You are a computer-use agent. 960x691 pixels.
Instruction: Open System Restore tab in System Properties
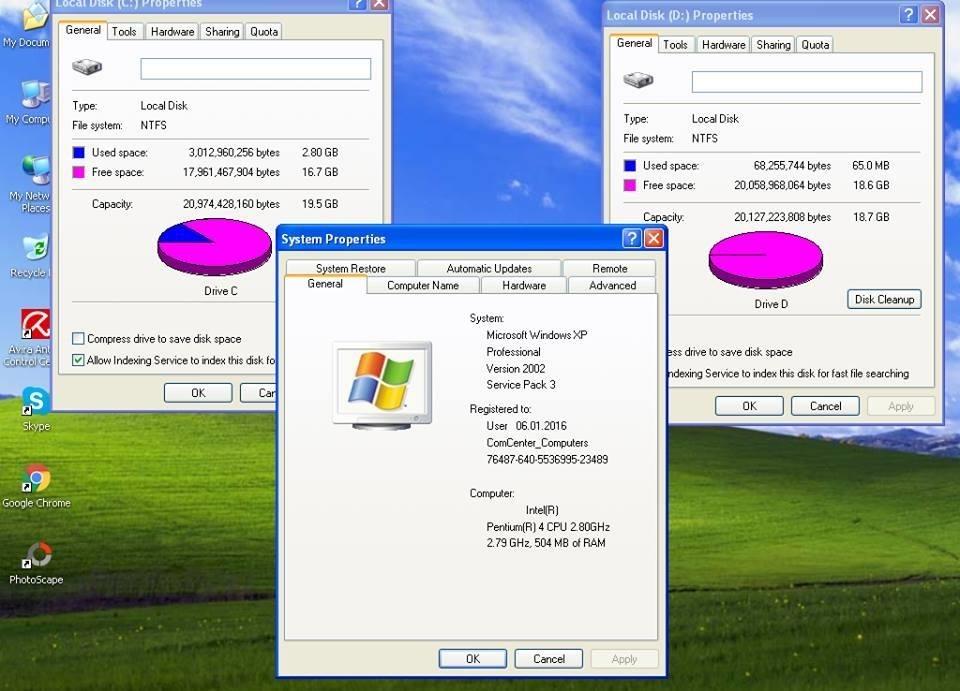(351, 268)
